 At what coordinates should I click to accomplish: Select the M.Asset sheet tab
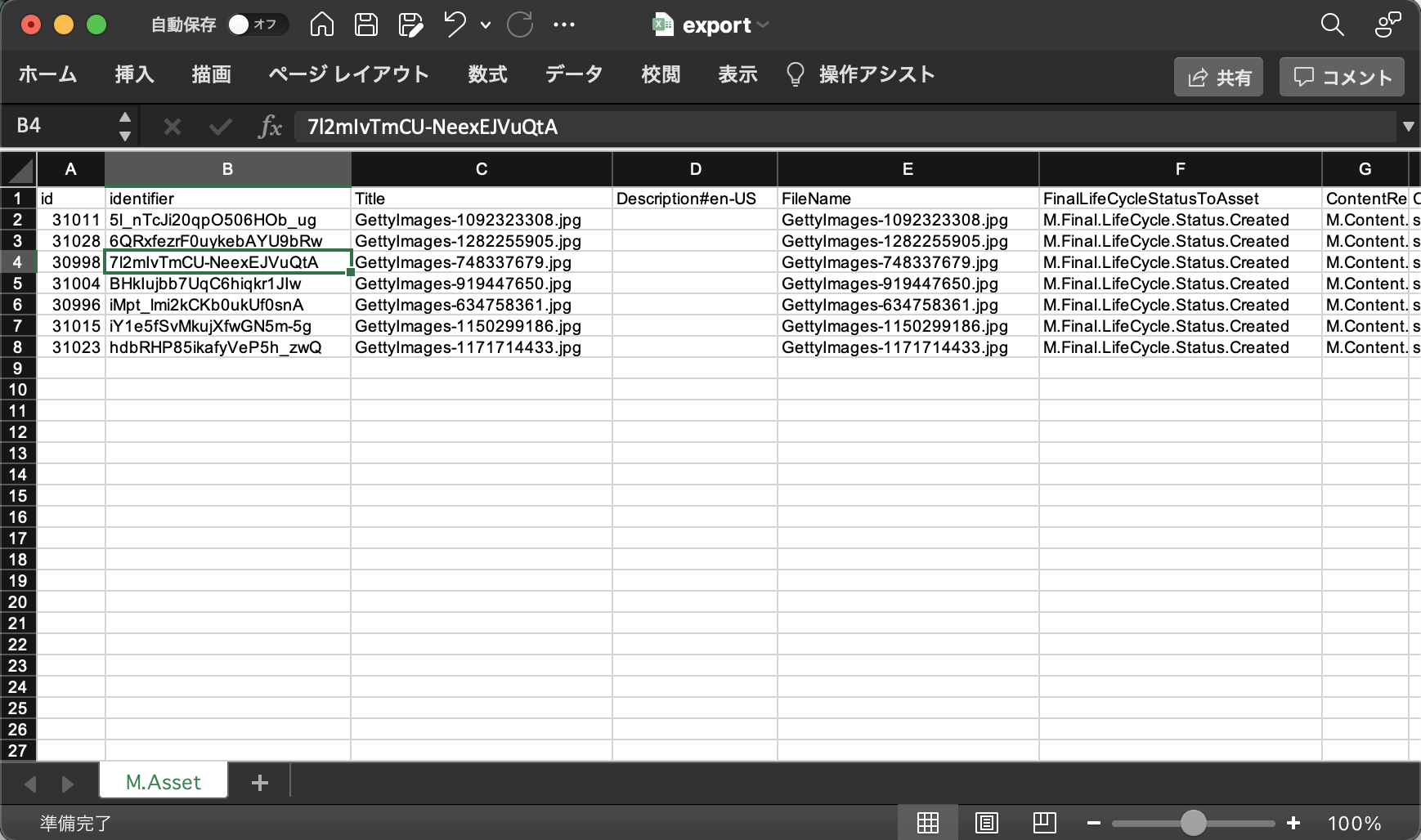[x=164, y=782]
